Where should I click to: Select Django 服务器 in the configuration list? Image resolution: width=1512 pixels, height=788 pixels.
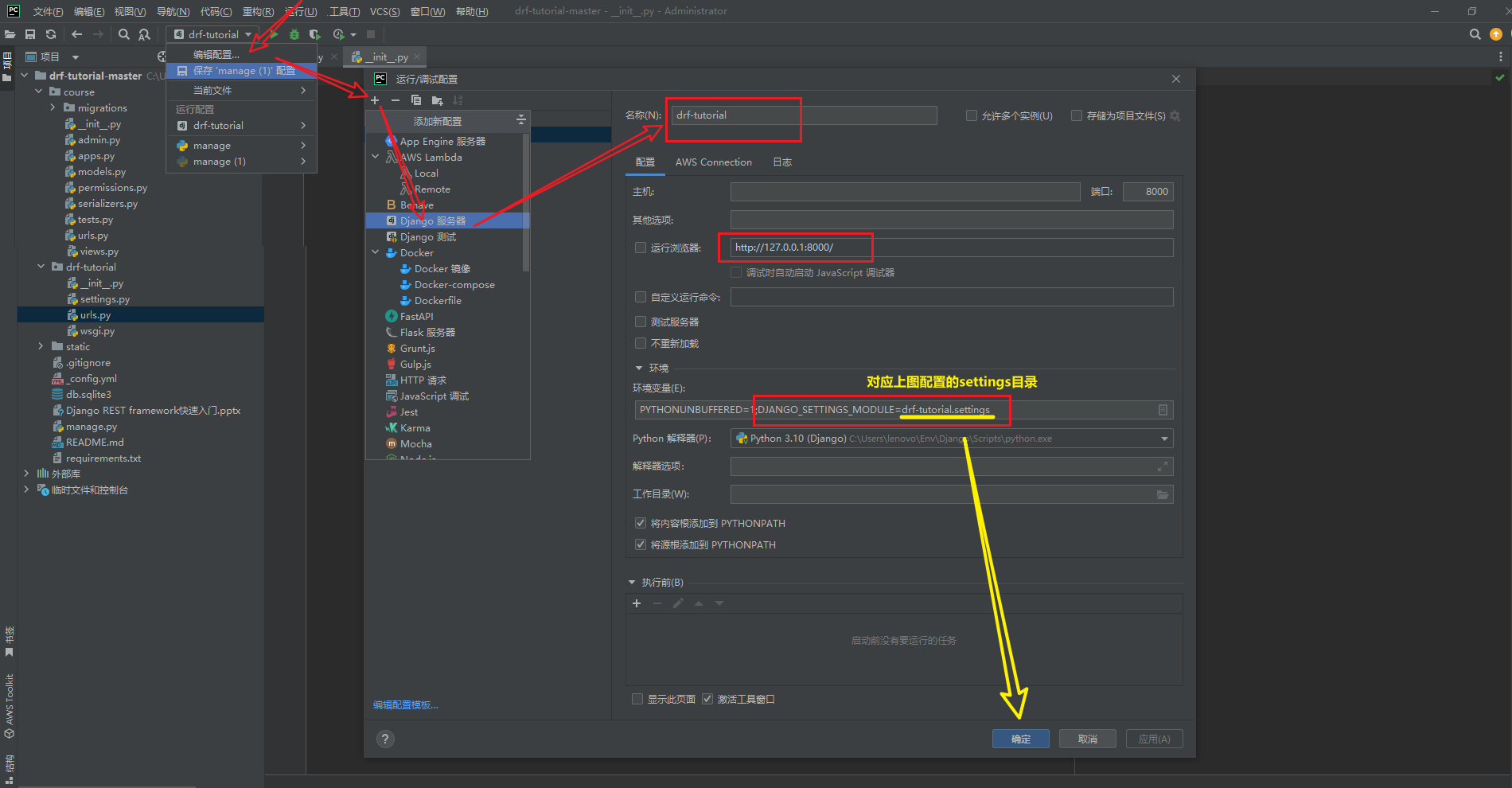point(447,220)
